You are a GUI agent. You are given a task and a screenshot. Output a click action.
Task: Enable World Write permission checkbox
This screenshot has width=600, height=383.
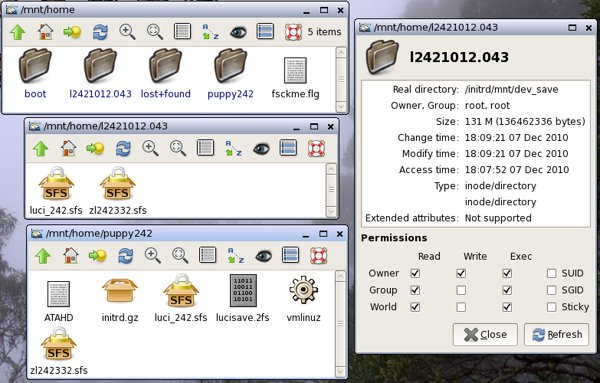pyautogui.click(x=461, y=307)
